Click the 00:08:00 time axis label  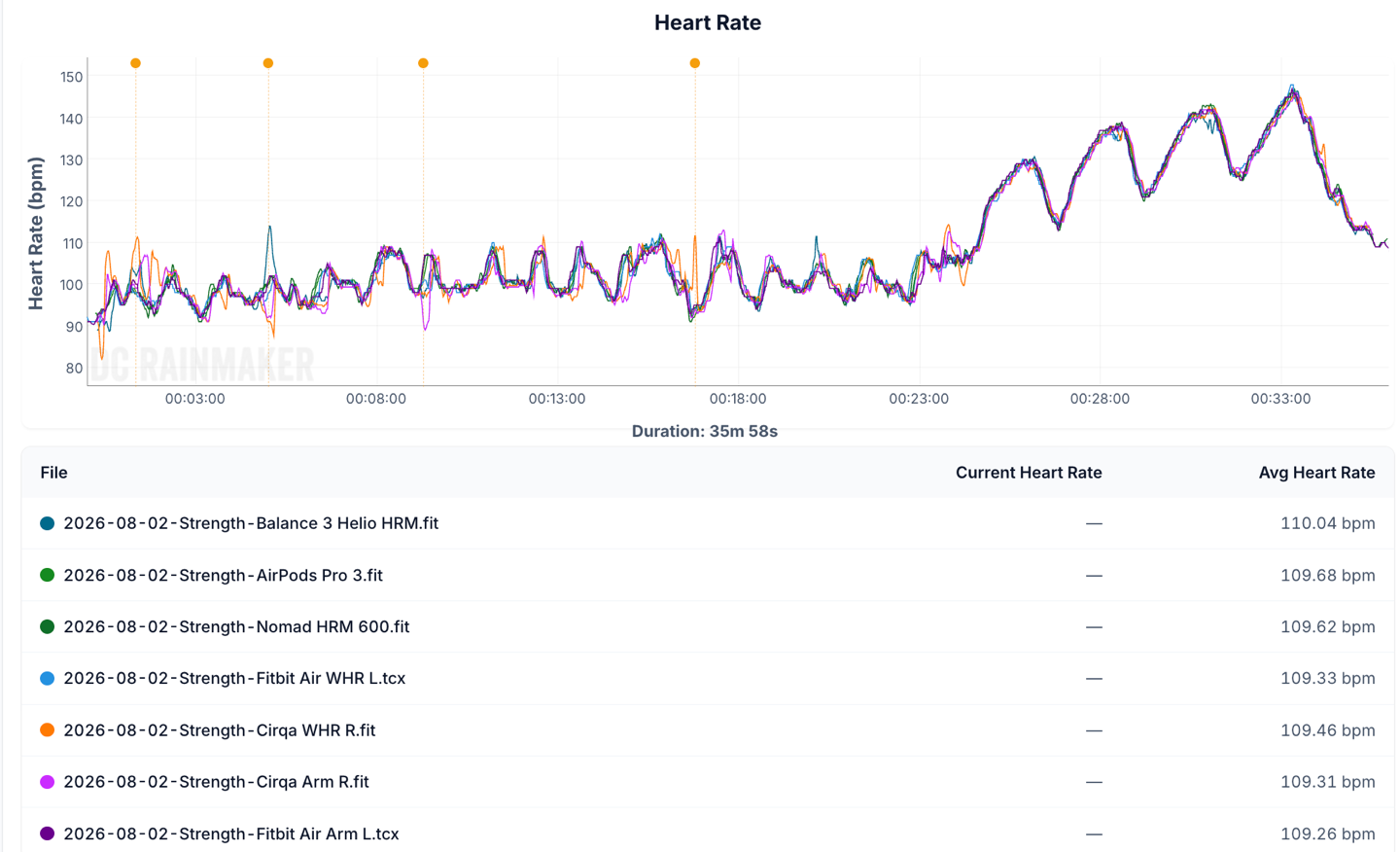(376, 399)
